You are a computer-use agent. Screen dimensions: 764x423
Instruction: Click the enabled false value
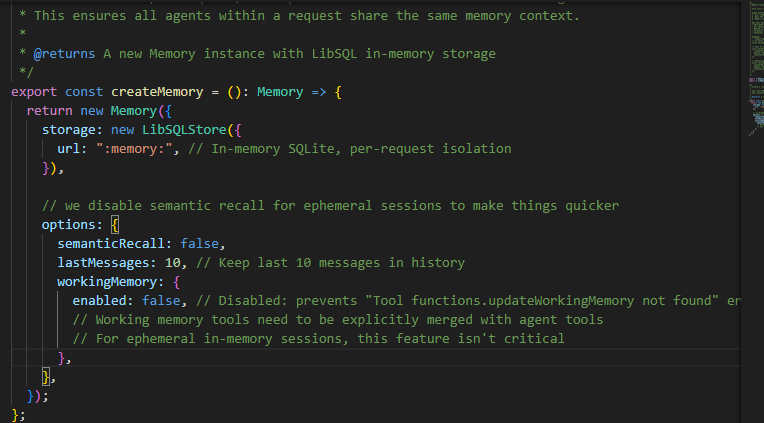point(162,300)
